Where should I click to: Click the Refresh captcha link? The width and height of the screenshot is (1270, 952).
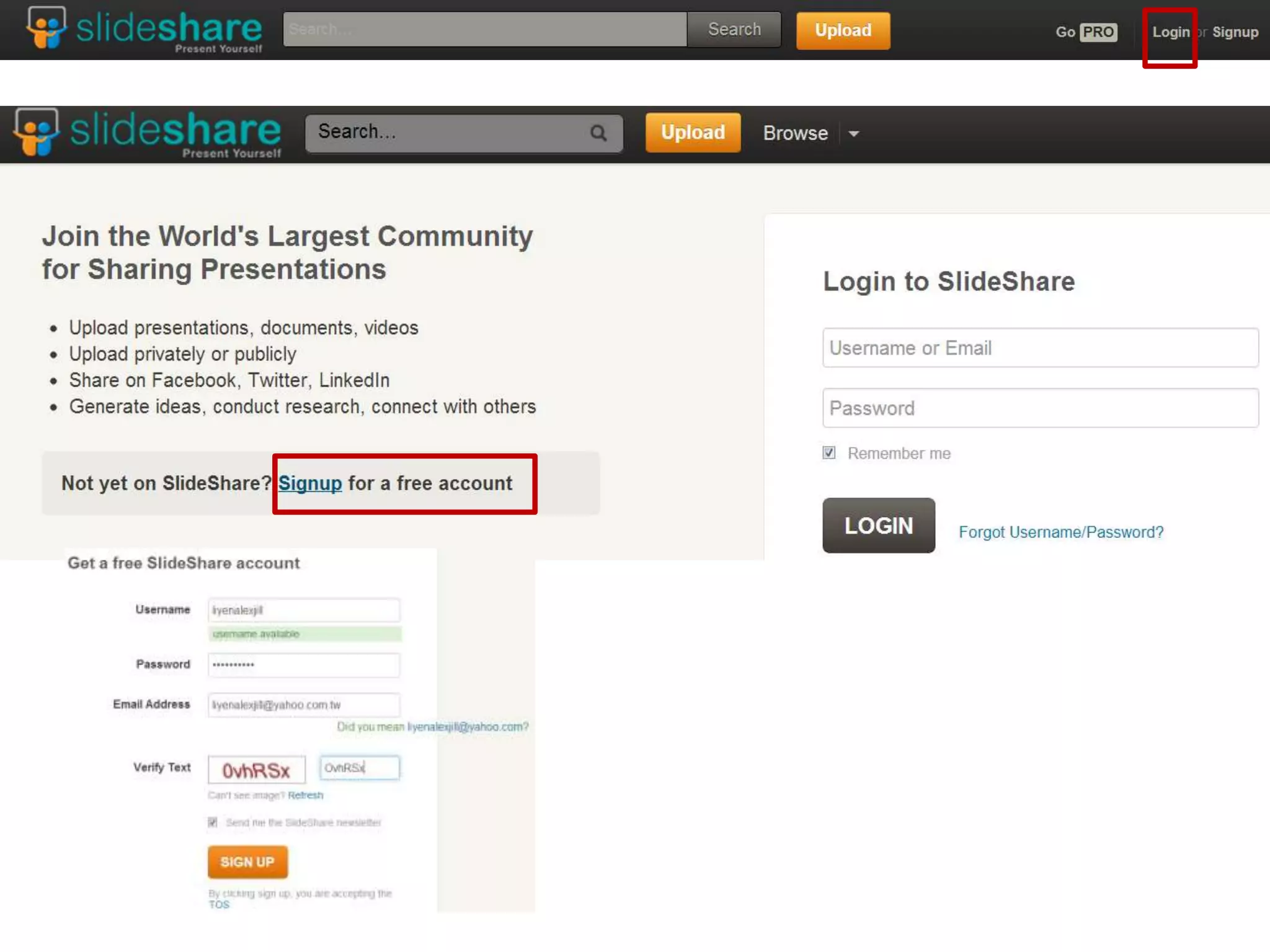click(305, 795)
